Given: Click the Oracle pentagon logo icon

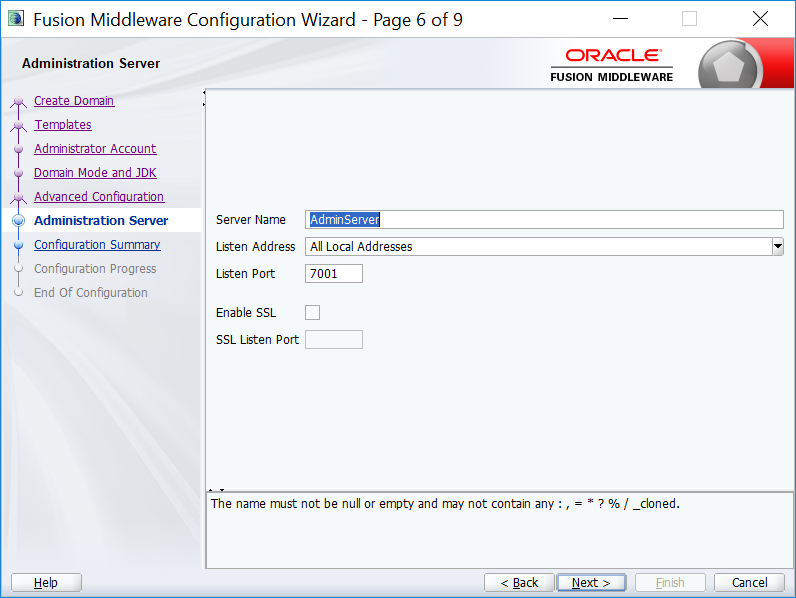Looking at the screenshot, I should (x=730, y=67).
